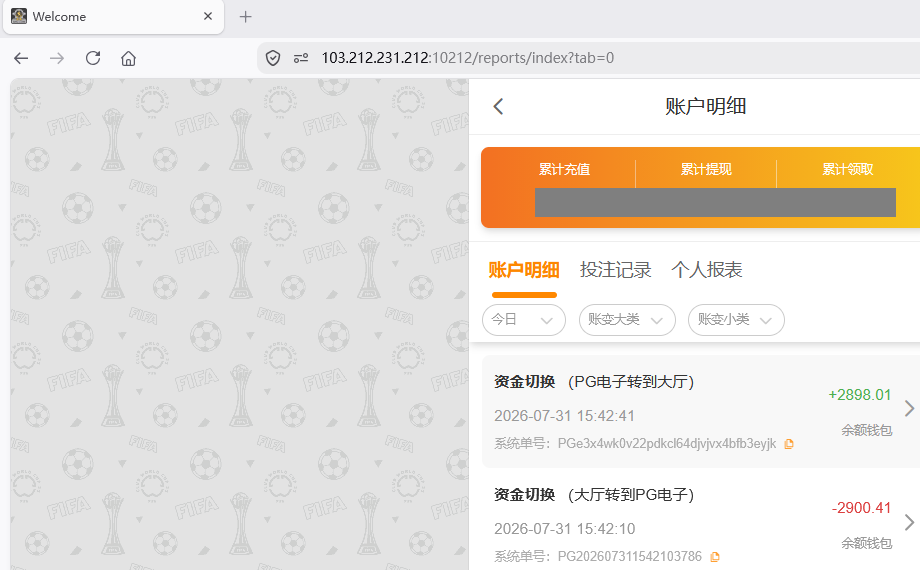The width and height of the screenshot is (920, 570).
Task: Switch to 账户明细 tab
Action: [x=524, y=270]
